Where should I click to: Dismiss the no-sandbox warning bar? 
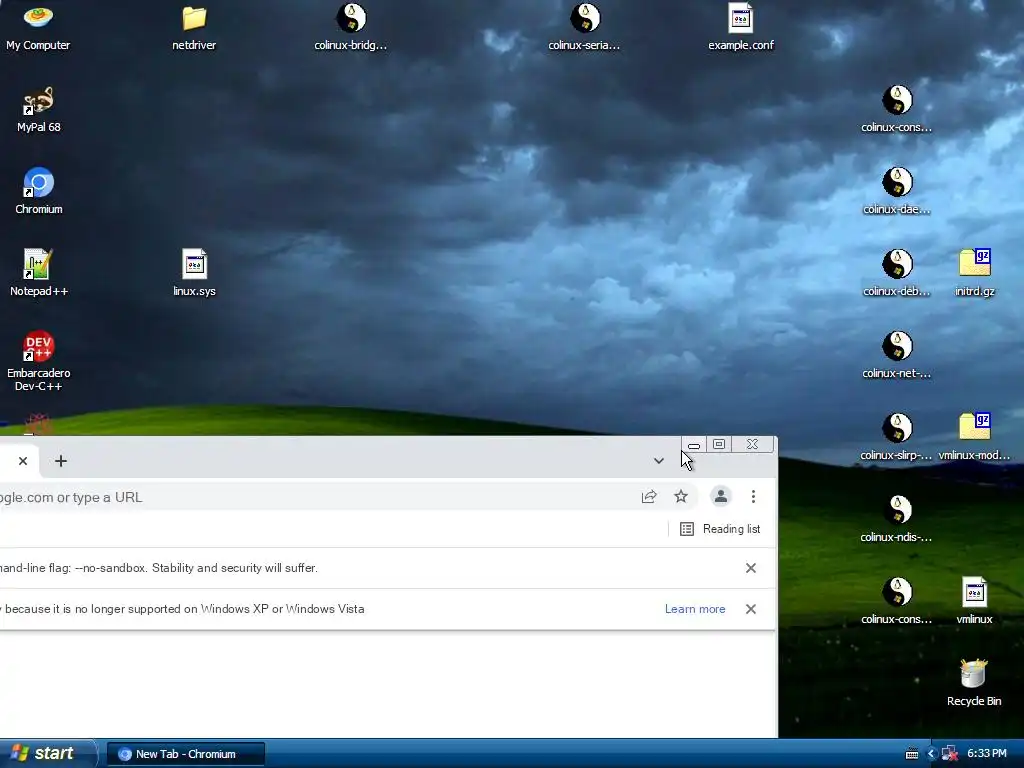tap(751, 568)
